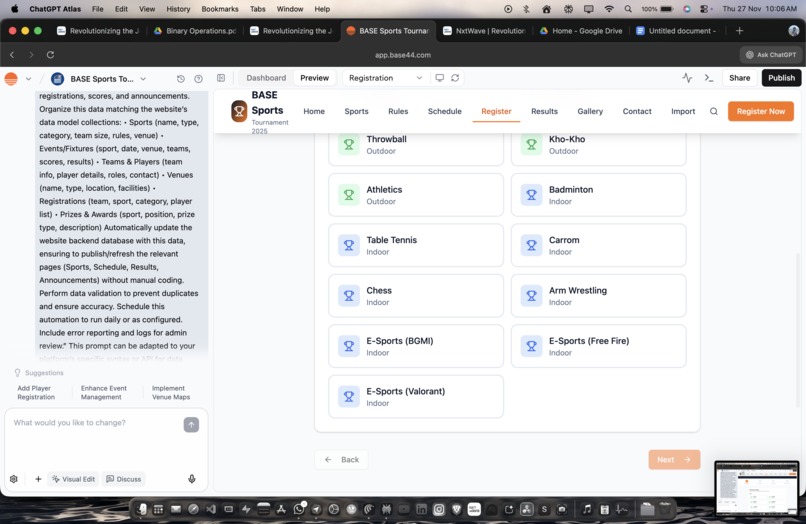806x524 pixels.
Task: Open Instagram from the dock
Action: pyautogui.click(x=438, y=509)
